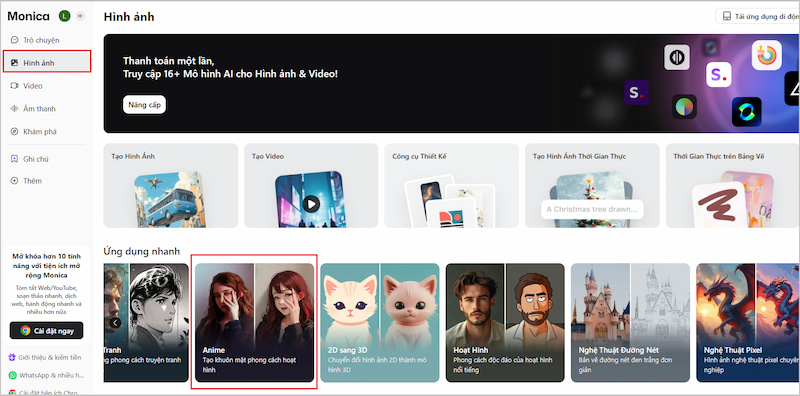
Task: Open the green L user avatar
Action: pyautogui.click(x=64, y=16)
